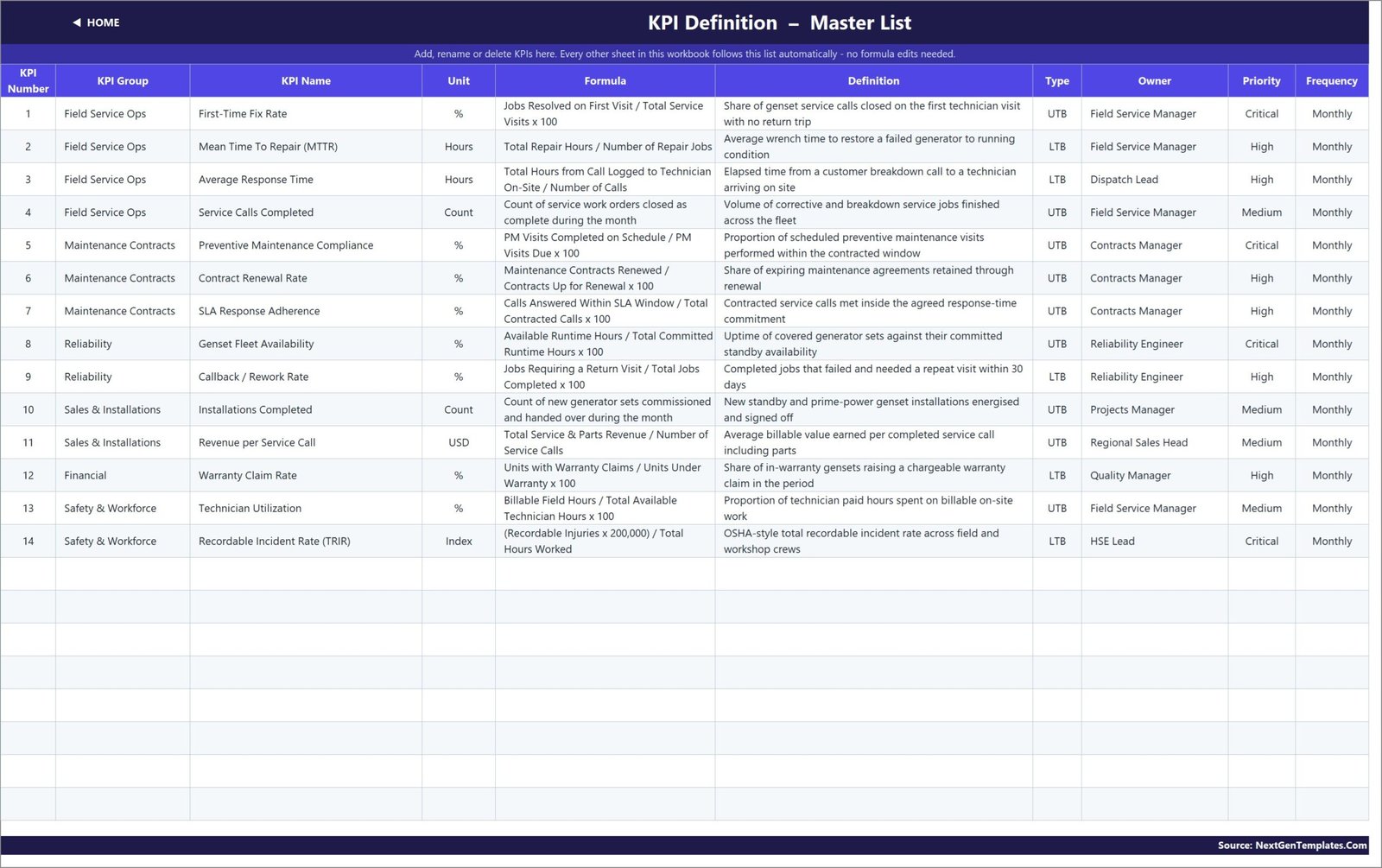
Task: Select the KPI number 8 cell
Action: point(28,344)
